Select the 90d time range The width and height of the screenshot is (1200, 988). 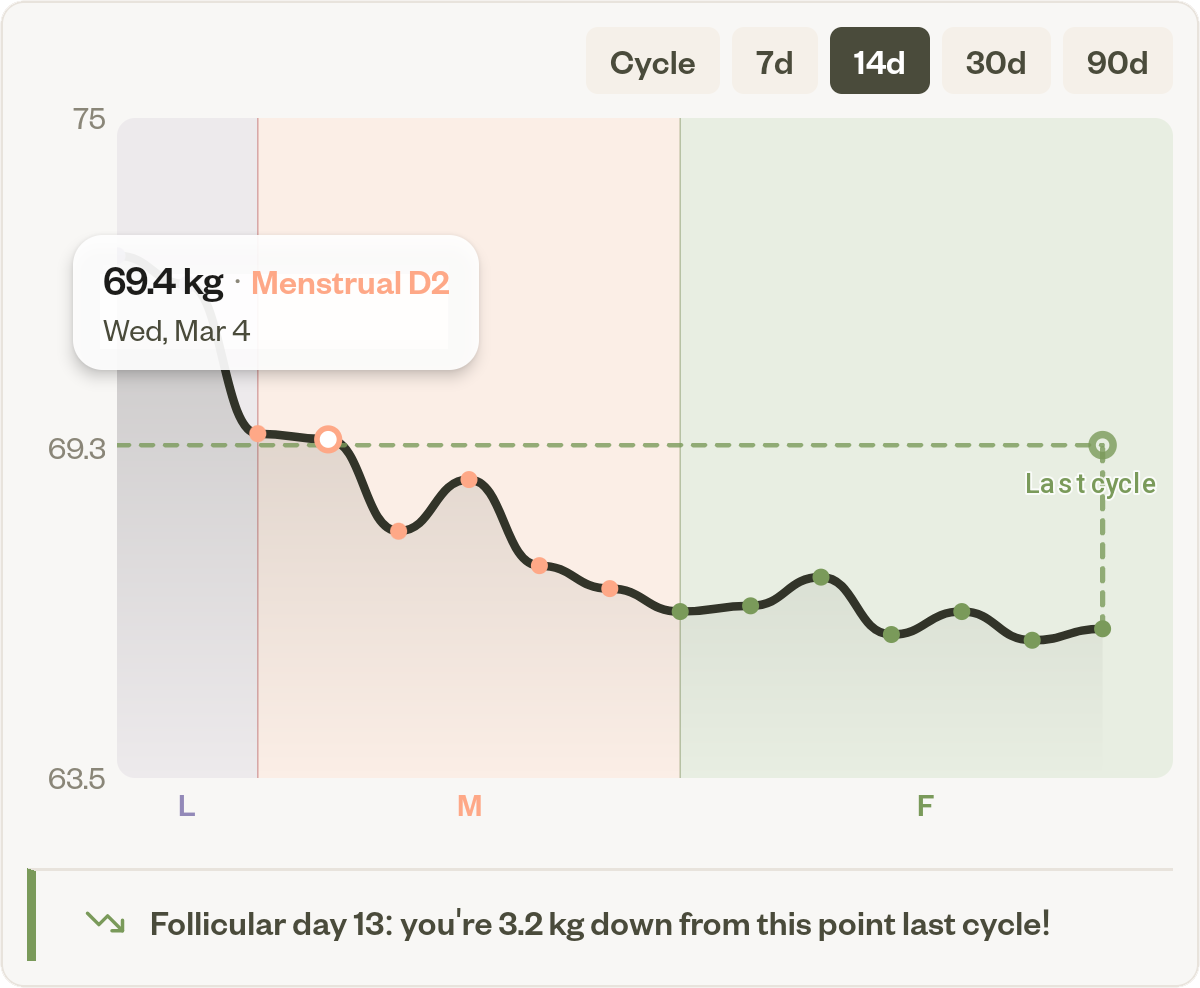1117,61
